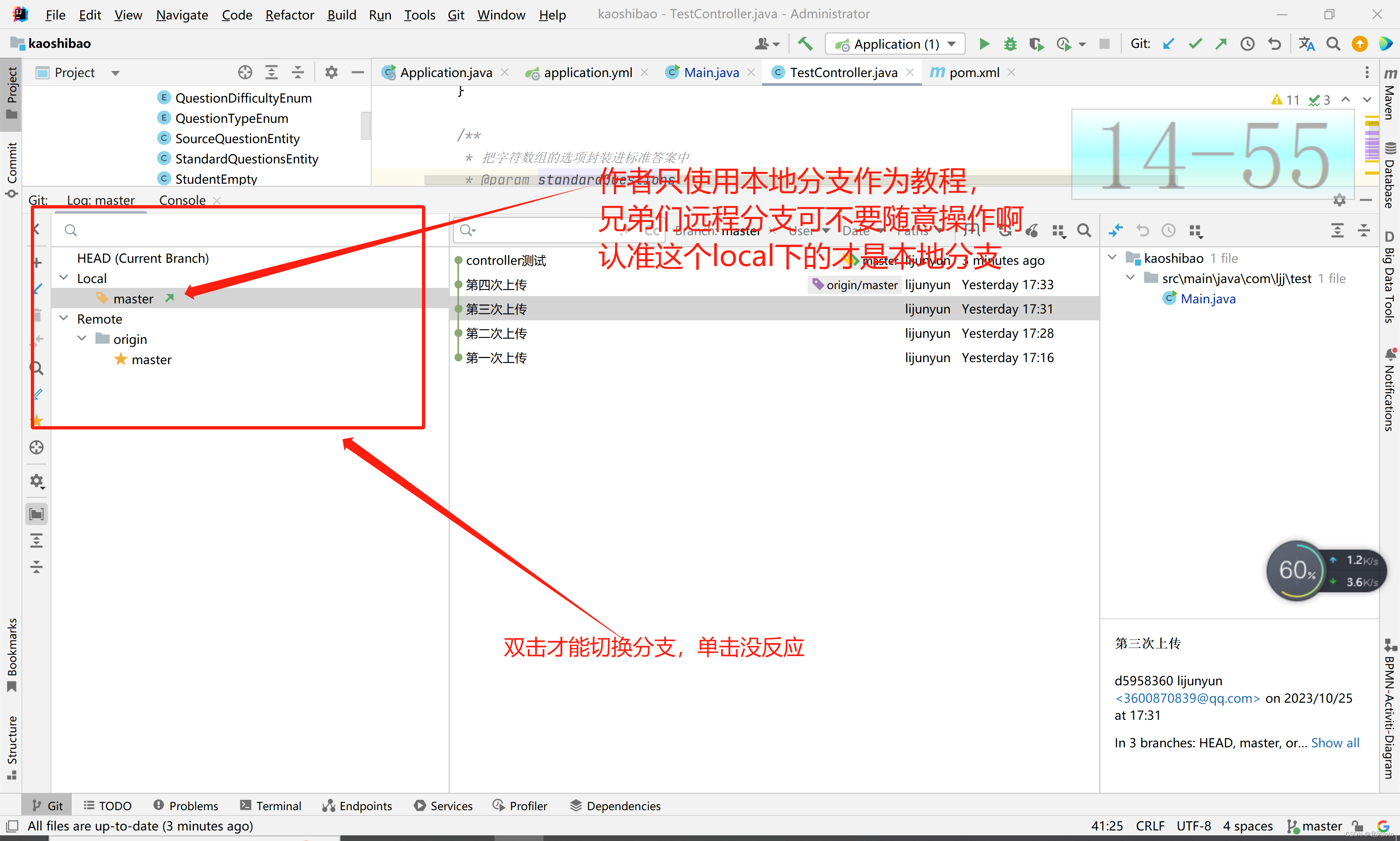
Task: Toggle the Git tool window button
Action: [x=47, y=805]
